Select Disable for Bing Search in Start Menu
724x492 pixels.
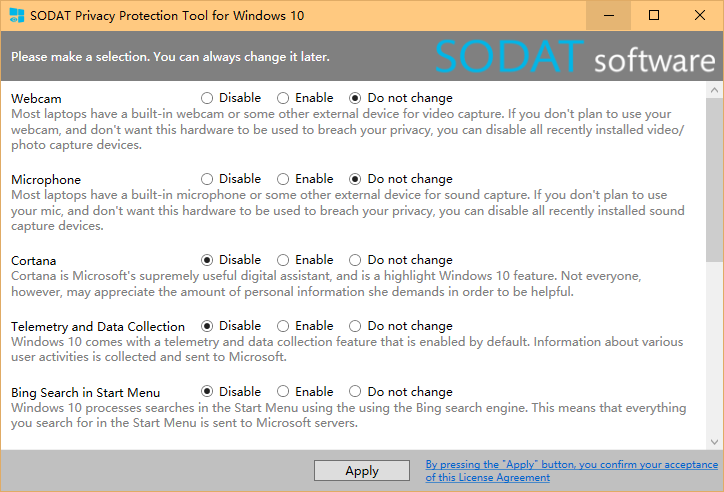tap(207, 392)
